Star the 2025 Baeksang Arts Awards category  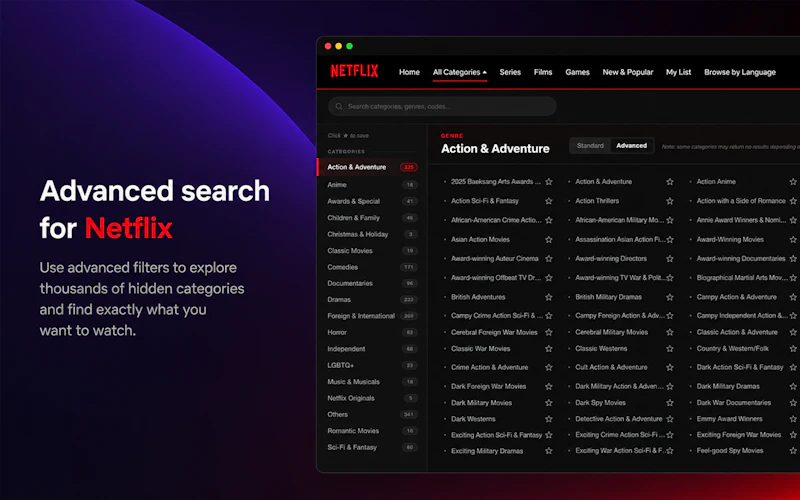tap(548, 182)
